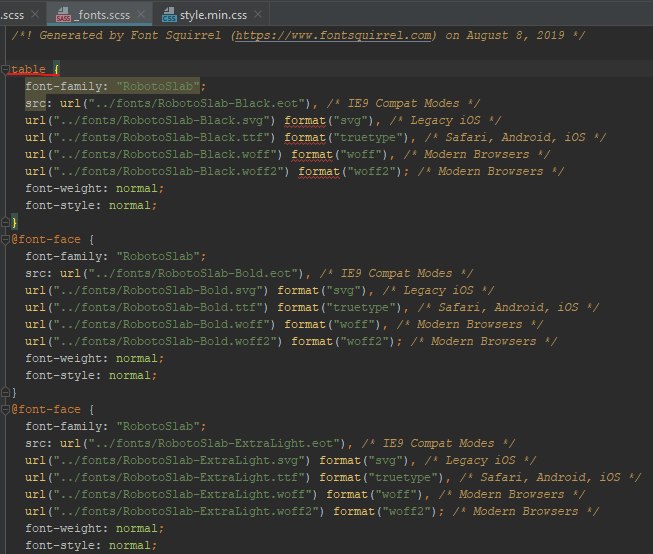Open the style.min.css tab
Image resolution: width=653 pixels, height=554 pixels.
click(213, 15)
